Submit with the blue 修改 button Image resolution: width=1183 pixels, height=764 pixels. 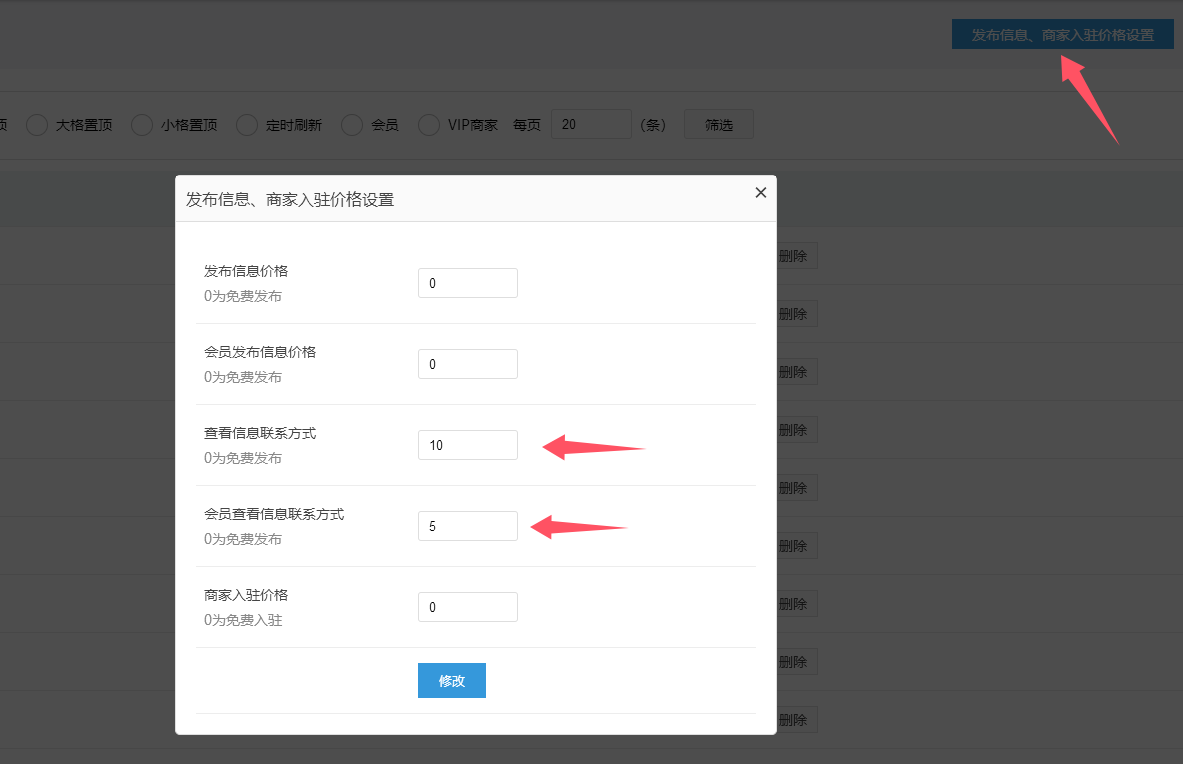click(451, 681)
